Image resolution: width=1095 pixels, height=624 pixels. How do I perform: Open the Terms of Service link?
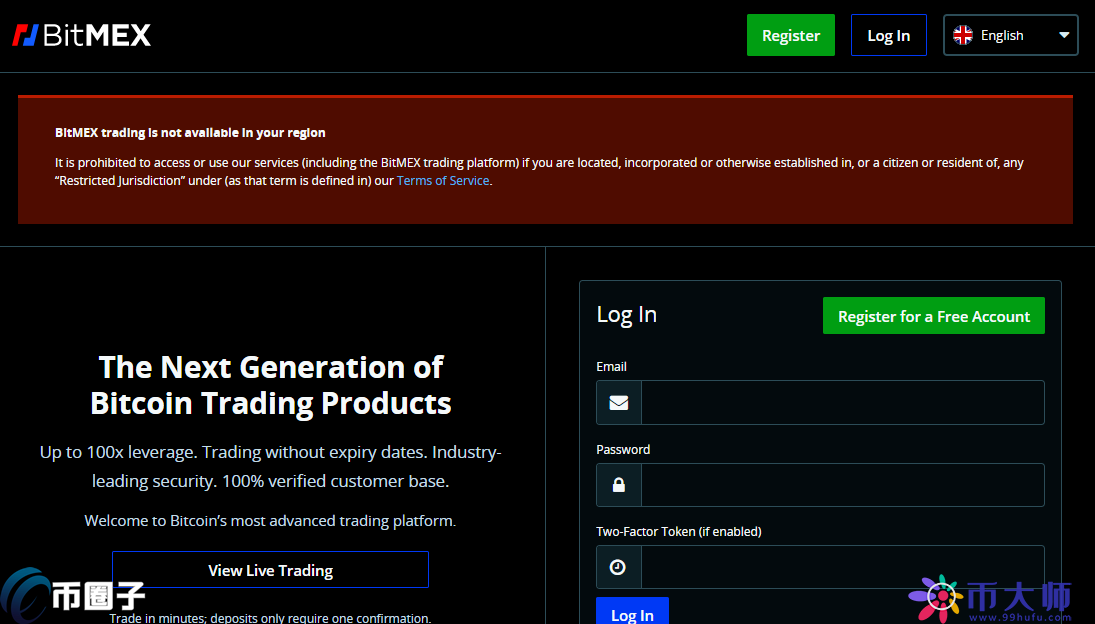pos(443,181)
